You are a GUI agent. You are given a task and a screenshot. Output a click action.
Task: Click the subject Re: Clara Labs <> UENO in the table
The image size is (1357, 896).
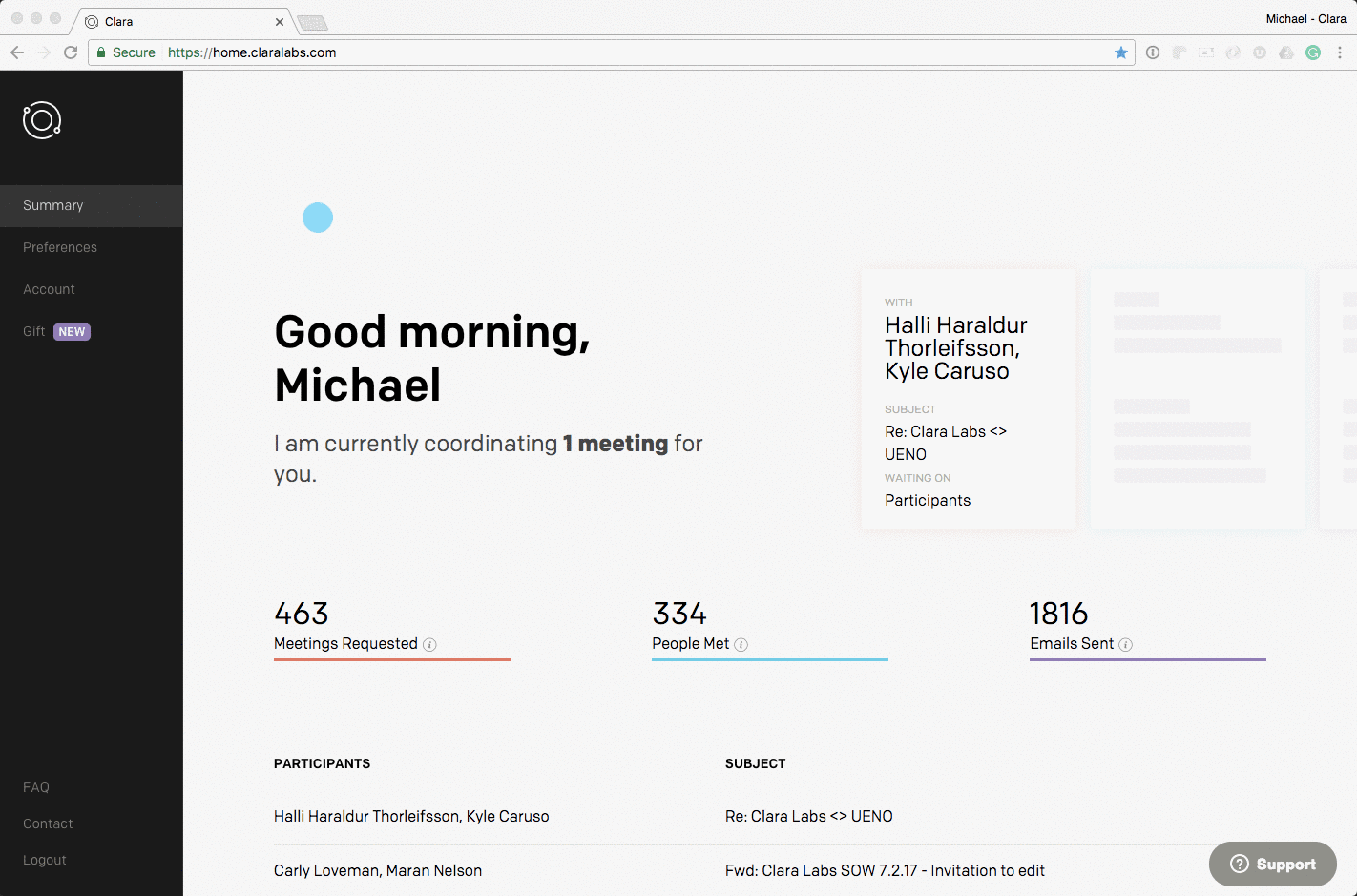click(809, 817)
